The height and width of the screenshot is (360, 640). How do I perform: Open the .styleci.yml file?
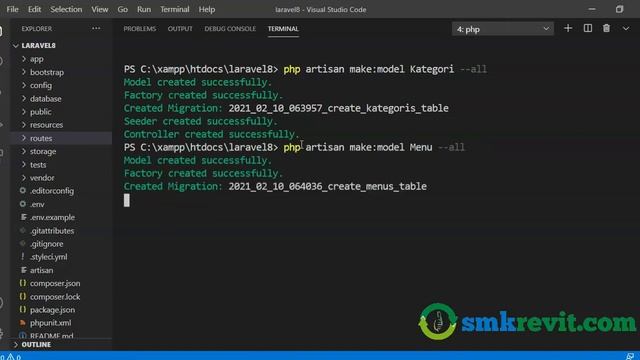click(x=49, y=257)
